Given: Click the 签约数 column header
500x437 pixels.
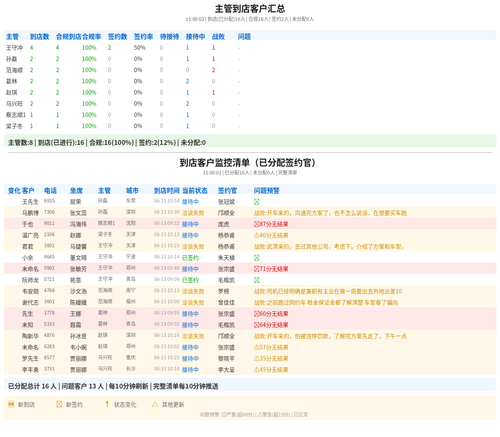Looking at the screenshot, I should (x=117, y=37).
